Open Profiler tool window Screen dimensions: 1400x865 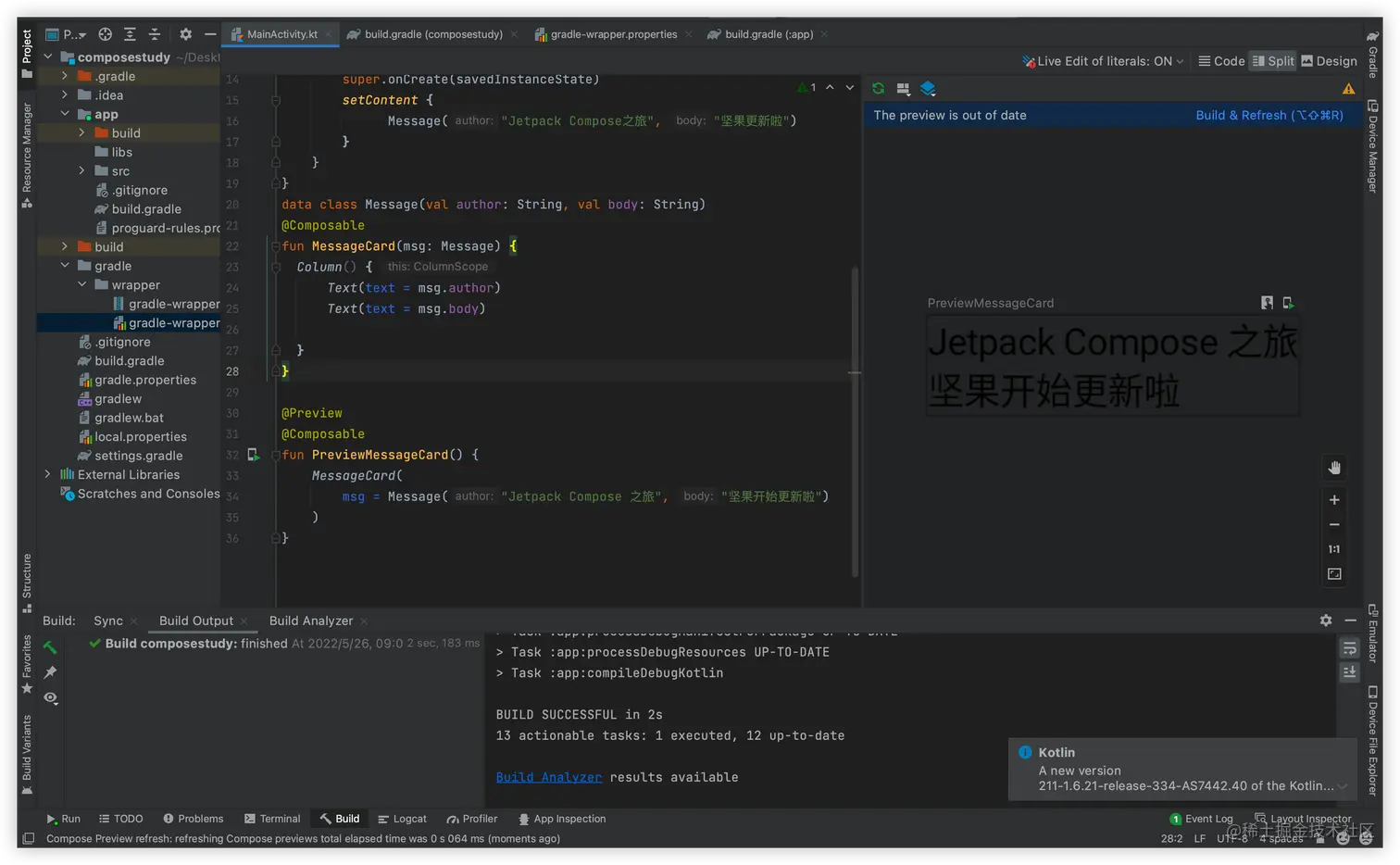(472, 819)
